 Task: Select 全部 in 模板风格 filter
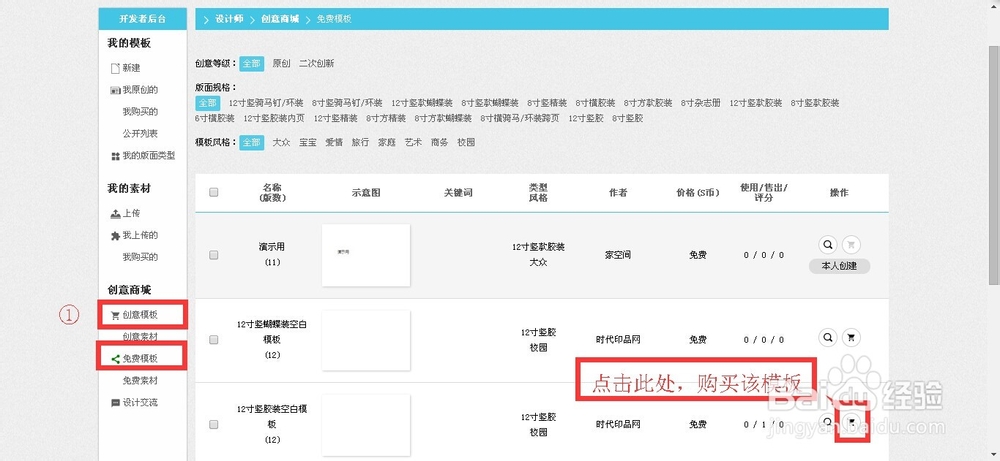[x=252, y=142]
